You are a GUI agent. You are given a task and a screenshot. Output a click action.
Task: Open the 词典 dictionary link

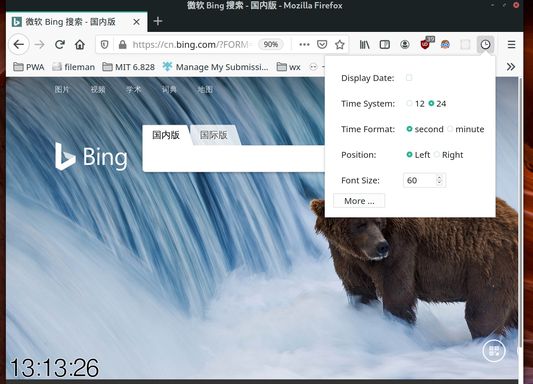point(169,89)
